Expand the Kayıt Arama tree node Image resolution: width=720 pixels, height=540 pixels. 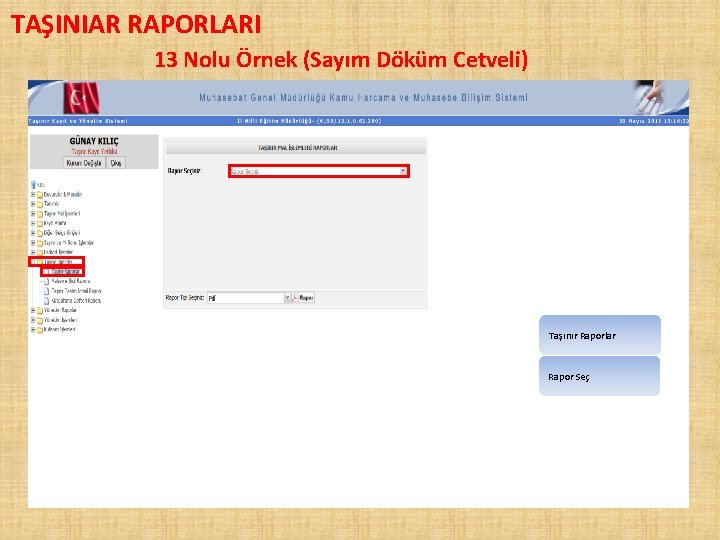pyautogui.click(x=33, y=223)
